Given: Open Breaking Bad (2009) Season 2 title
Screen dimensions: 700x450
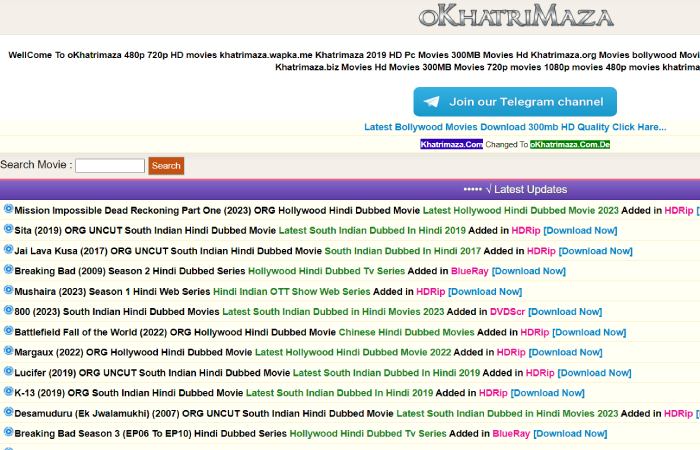Looking at the screenshot, I should [130, 271].
